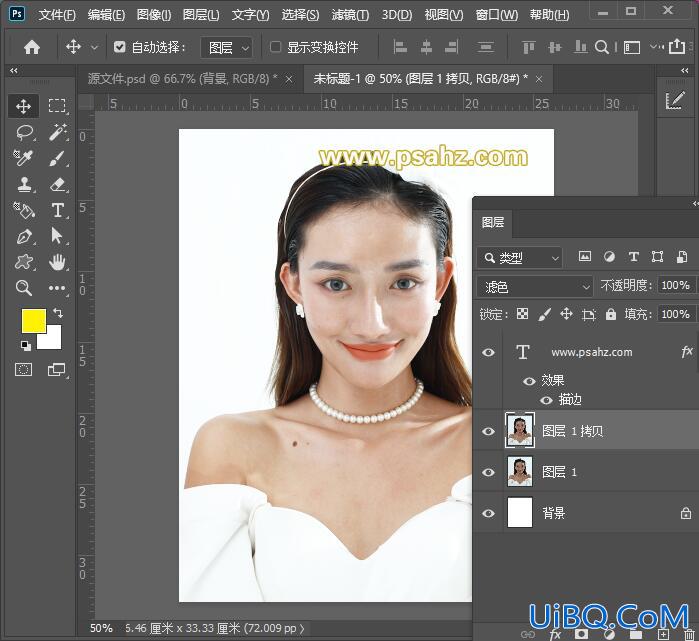Screen dimensions: 699x641
Task: Open the Share icon in options bar
Action: [677, 46]
